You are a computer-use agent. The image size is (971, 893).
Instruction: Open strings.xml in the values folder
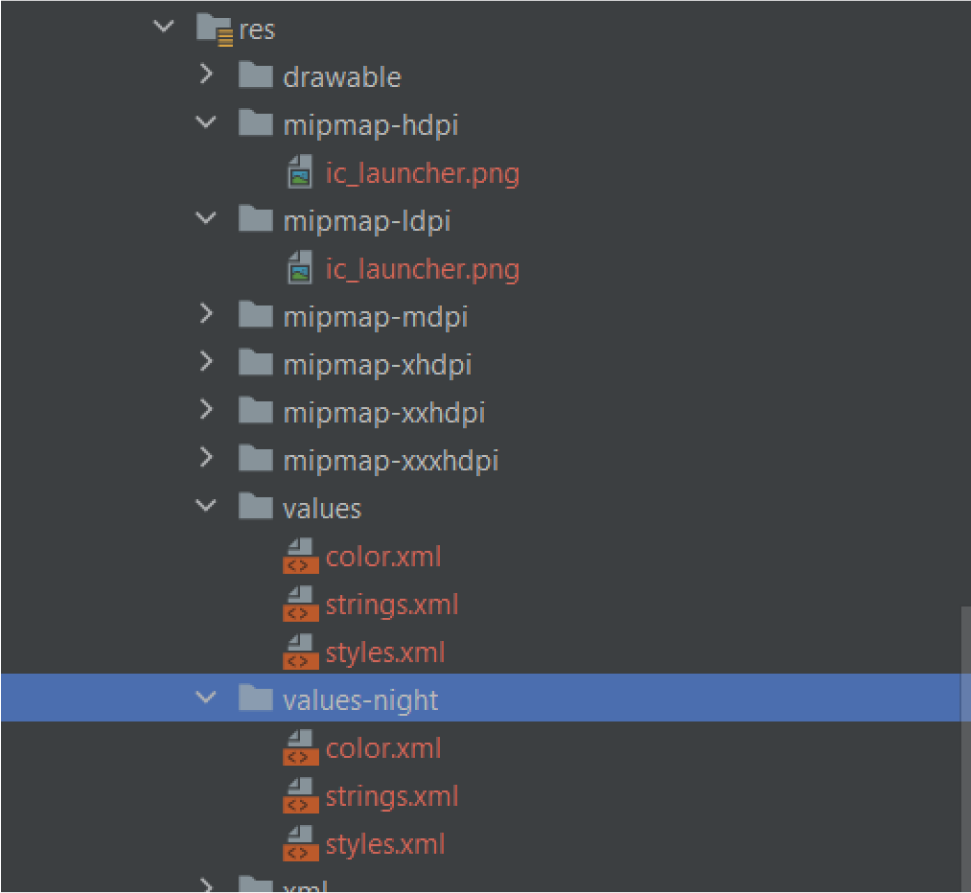tap(392, 605)
